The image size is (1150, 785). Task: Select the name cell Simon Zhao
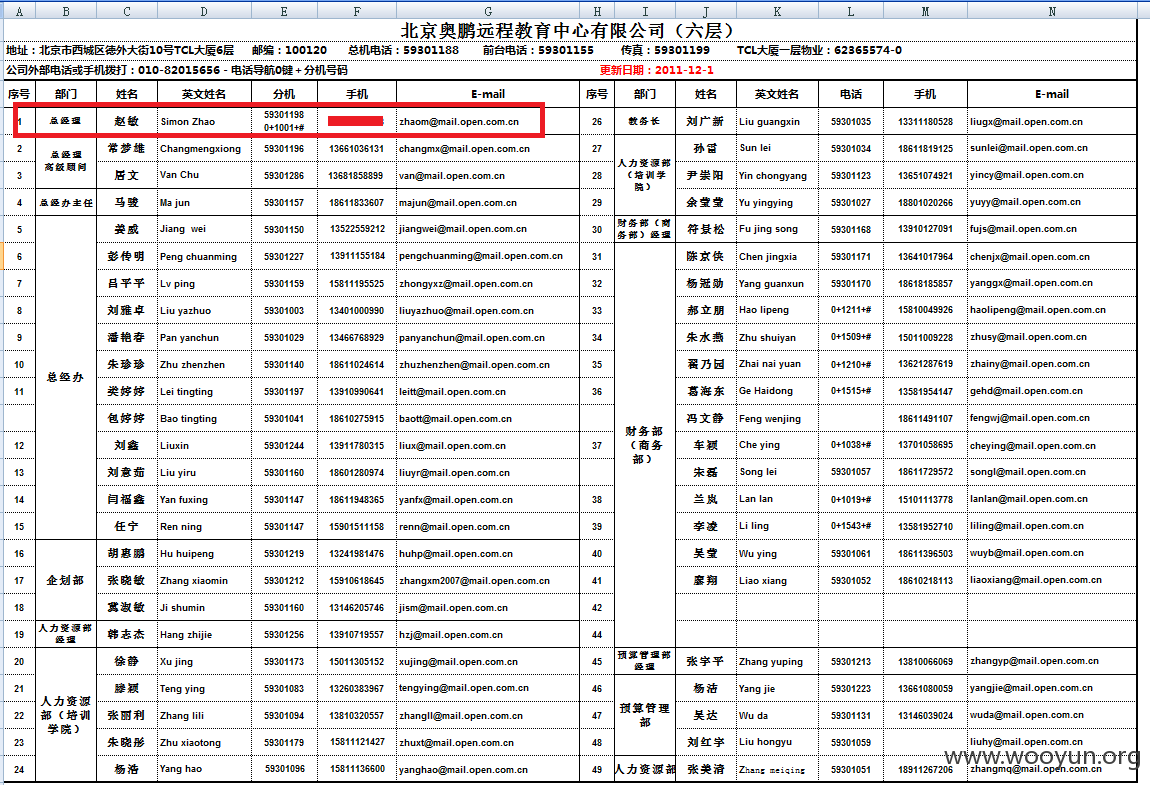pyautogui.click(x=188, y=122)
